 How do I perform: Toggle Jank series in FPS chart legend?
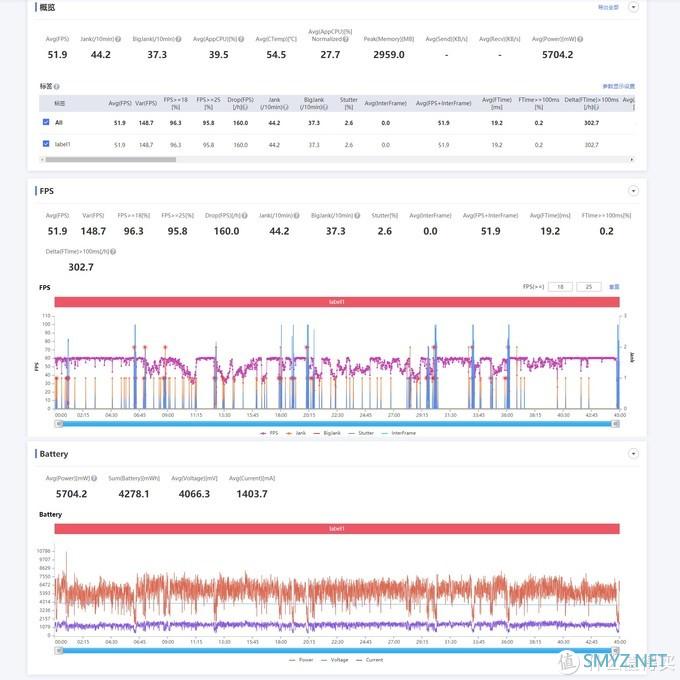click(296, 433)
